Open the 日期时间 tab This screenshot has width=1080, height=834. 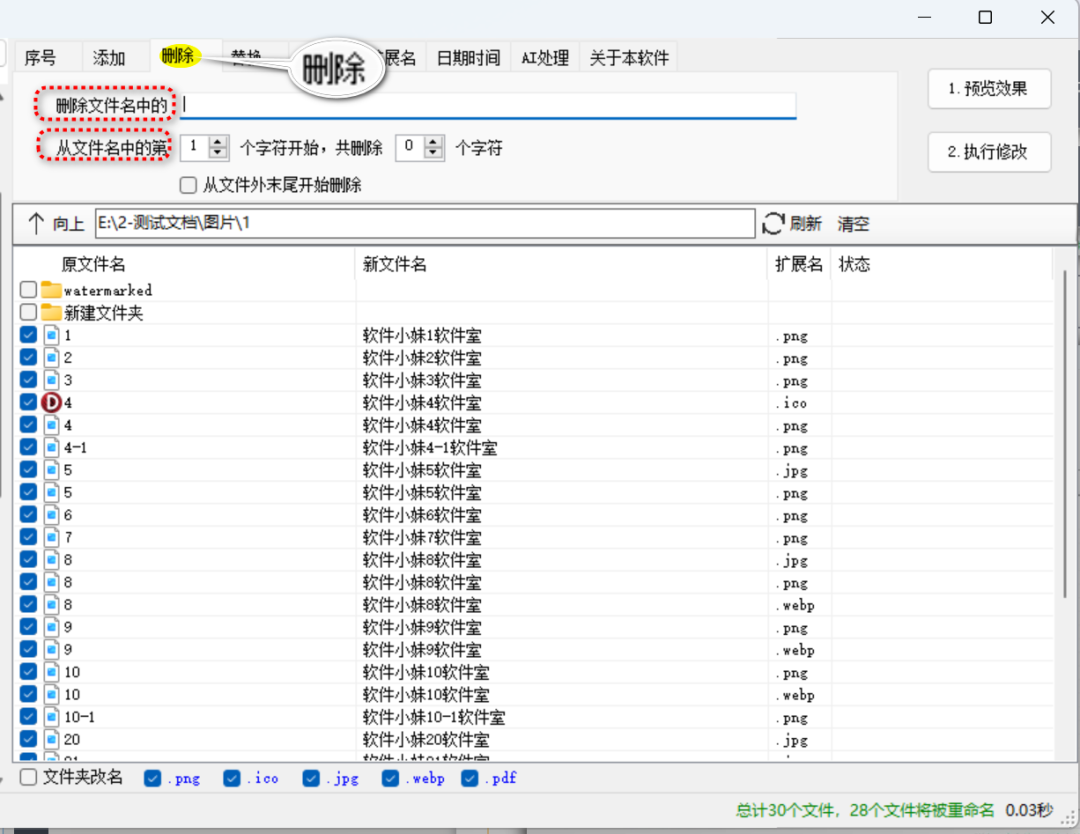point(468,57)
